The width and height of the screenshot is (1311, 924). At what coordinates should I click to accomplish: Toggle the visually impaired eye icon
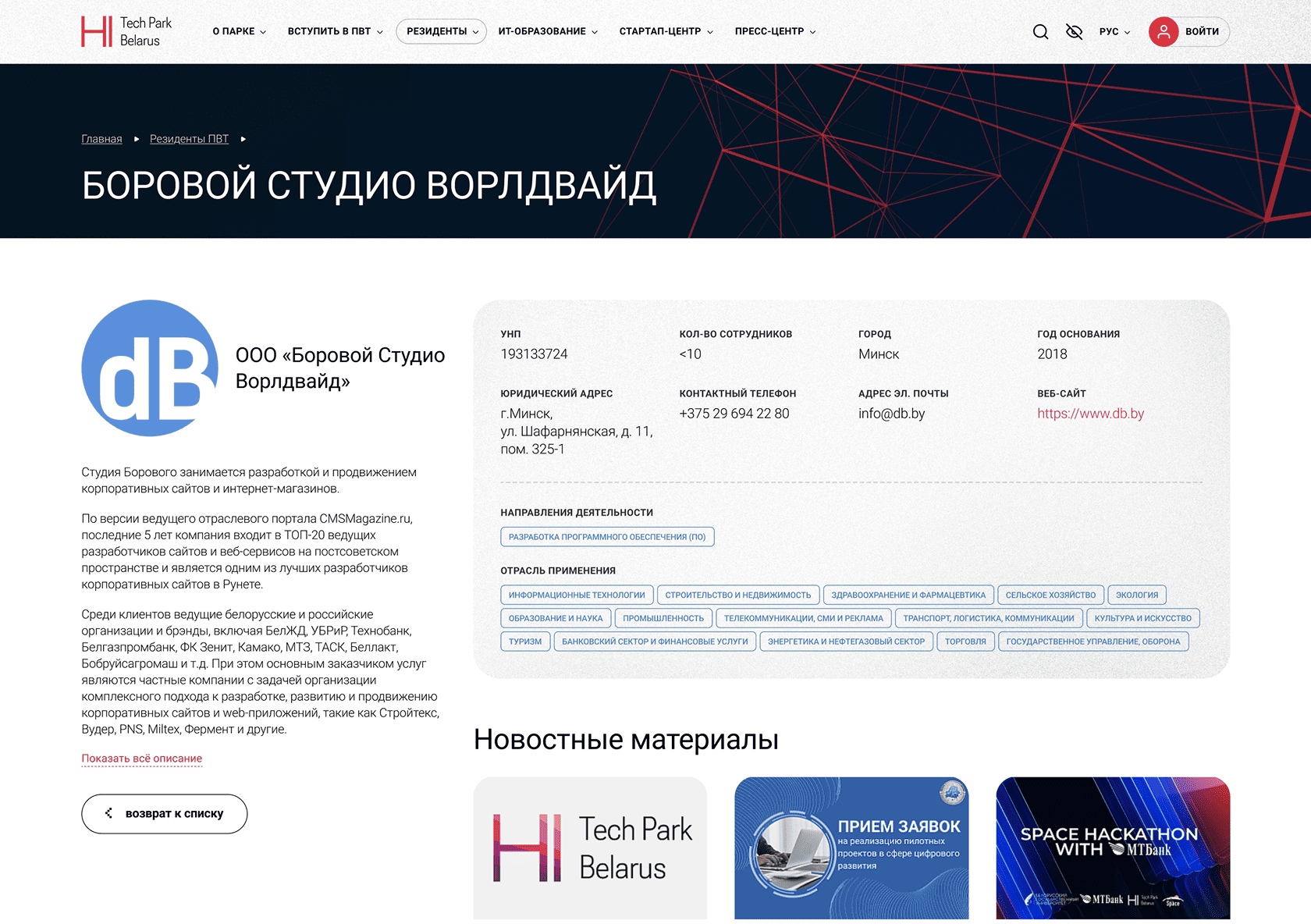[1075, 32]
